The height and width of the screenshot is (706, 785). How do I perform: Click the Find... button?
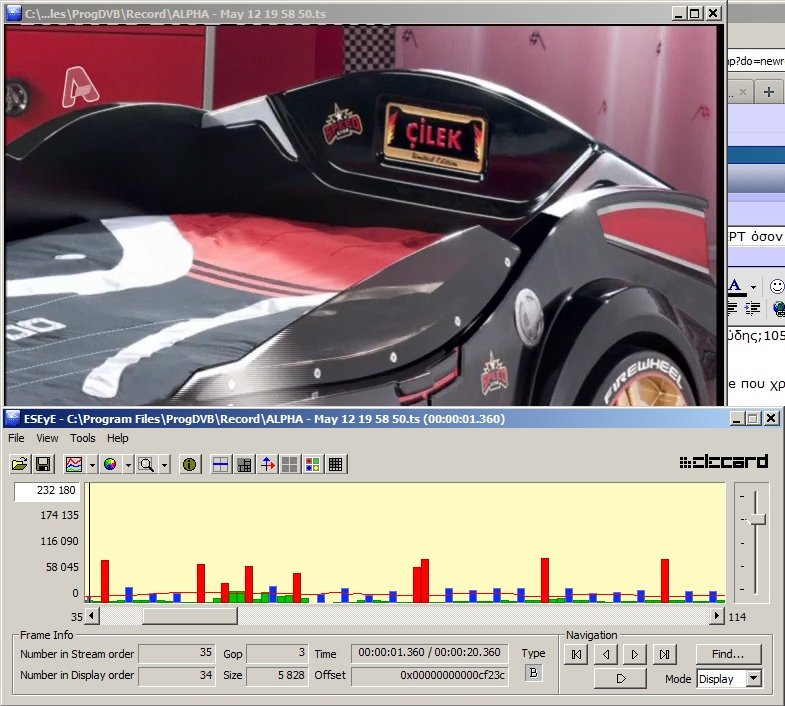(728, 654)
